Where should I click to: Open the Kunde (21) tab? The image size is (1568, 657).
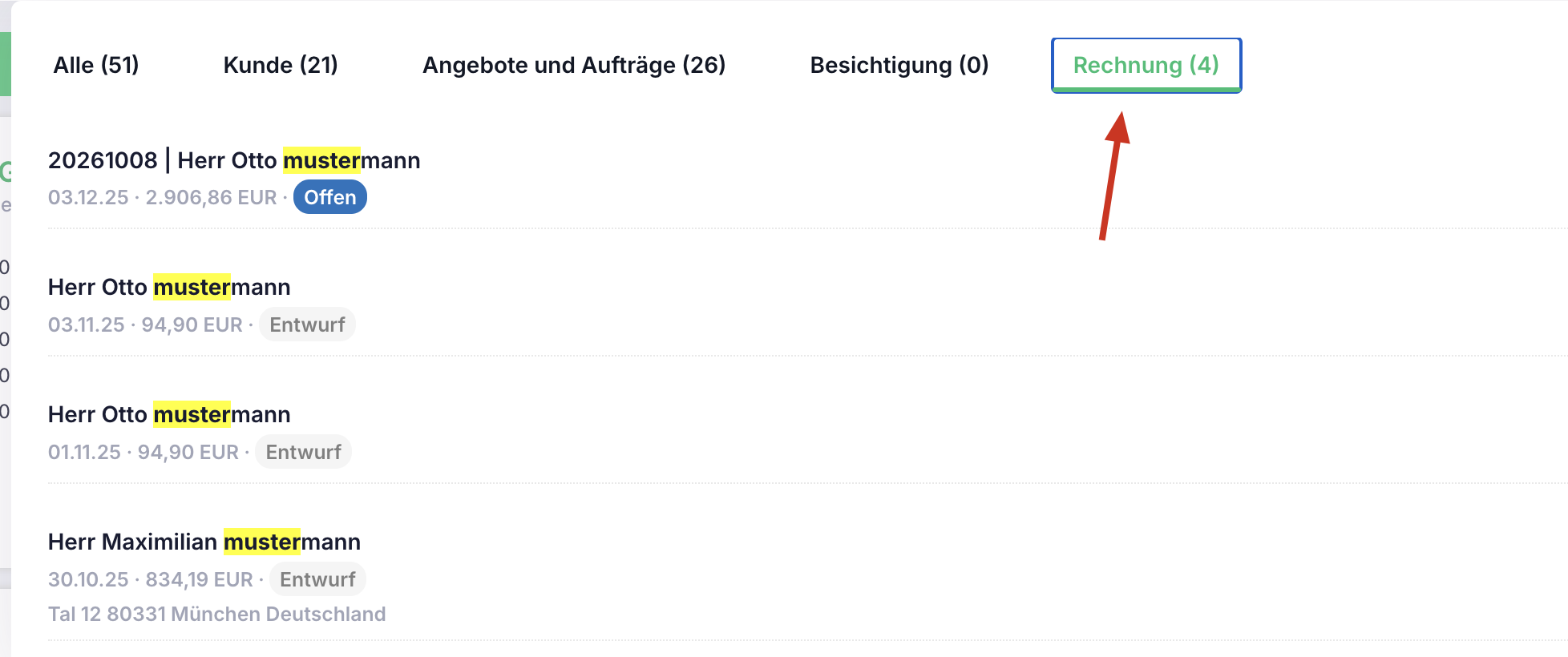coord(281,65)
